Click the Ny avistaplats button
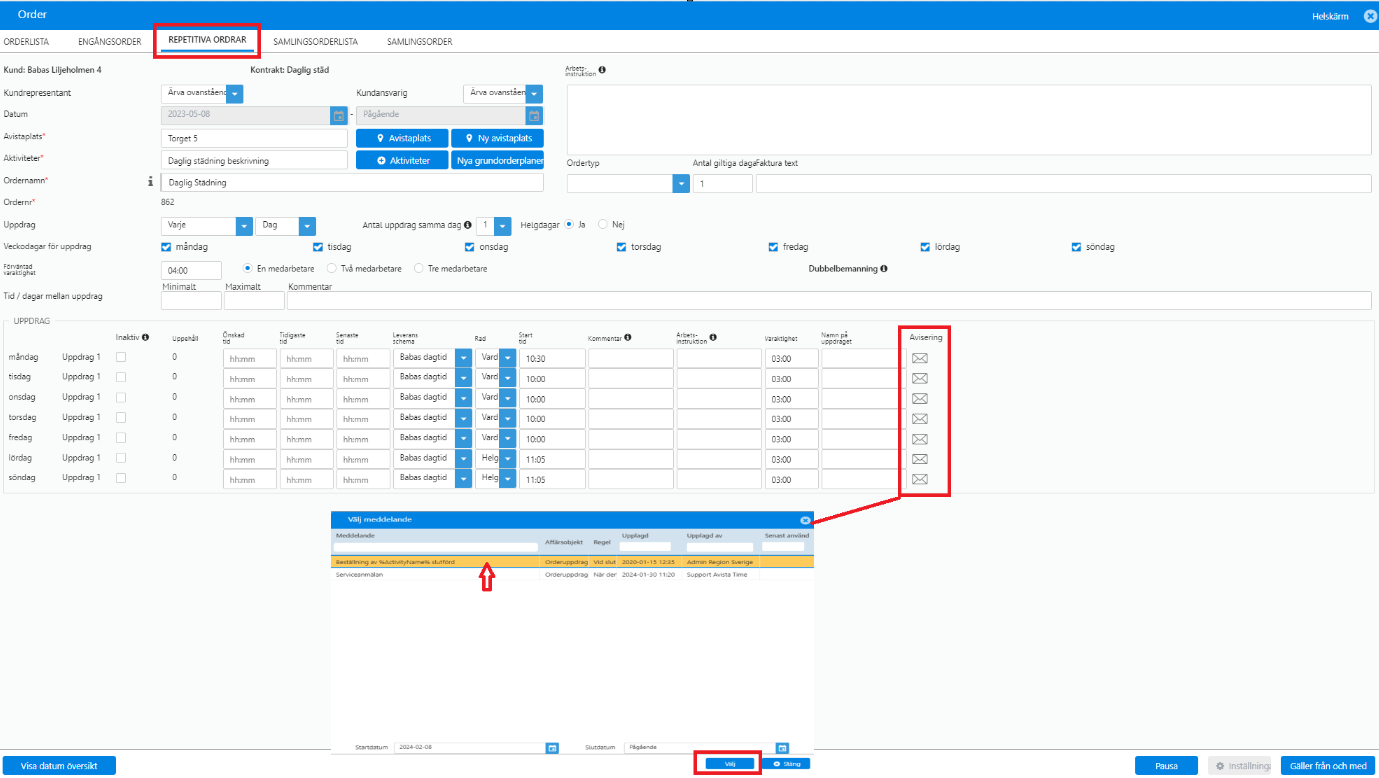This screenshot has width=1379, height=778. click(x=497, y=138)
